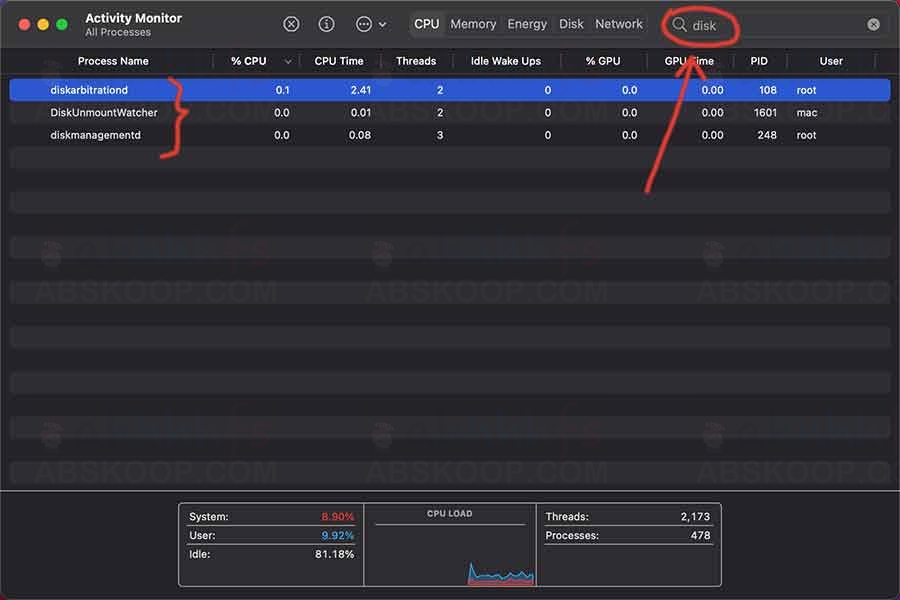Select the Disk tab

coord(571,24)
